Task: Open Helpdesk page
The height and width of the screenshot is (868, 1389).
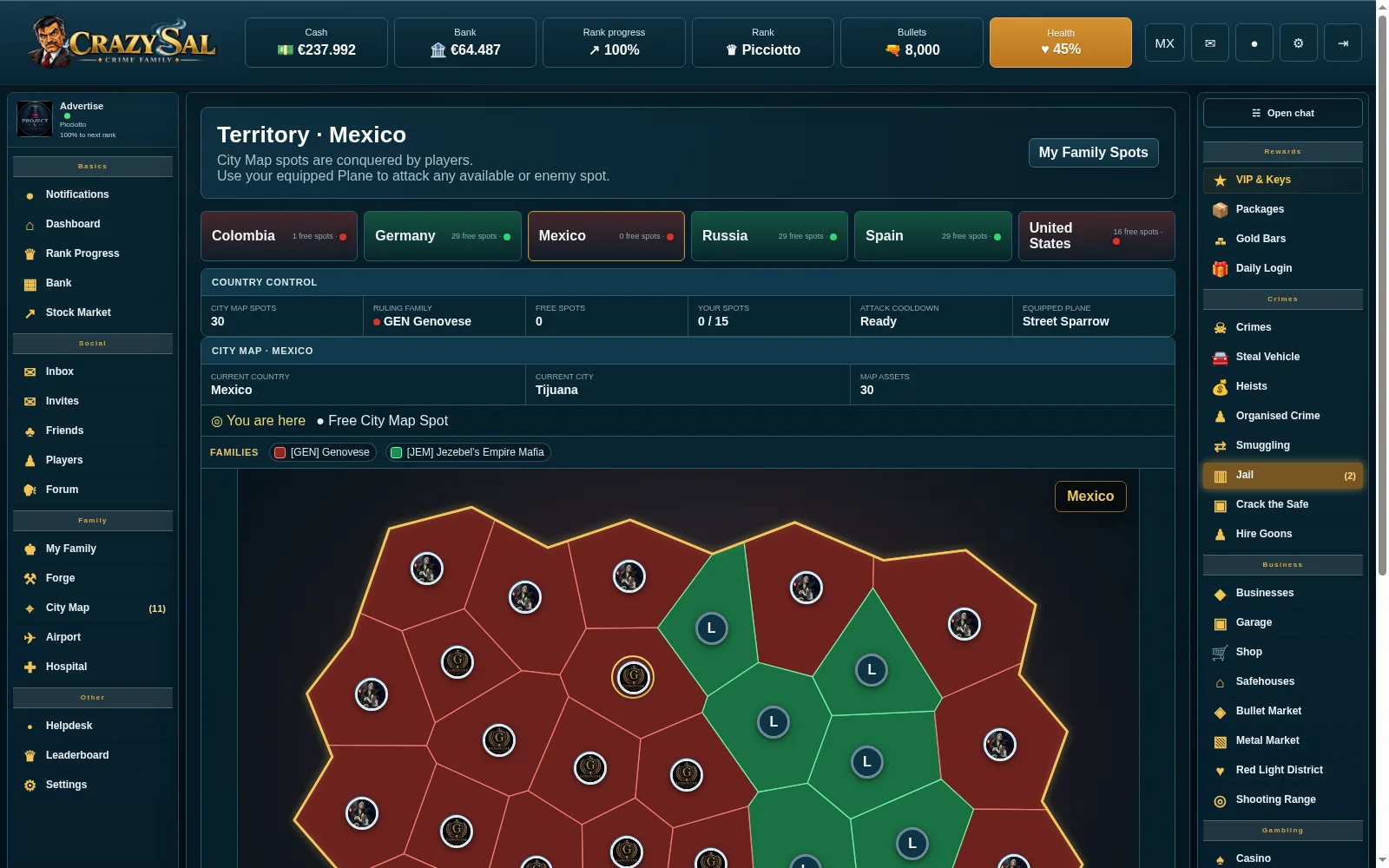Action: (x=93, y=726)
